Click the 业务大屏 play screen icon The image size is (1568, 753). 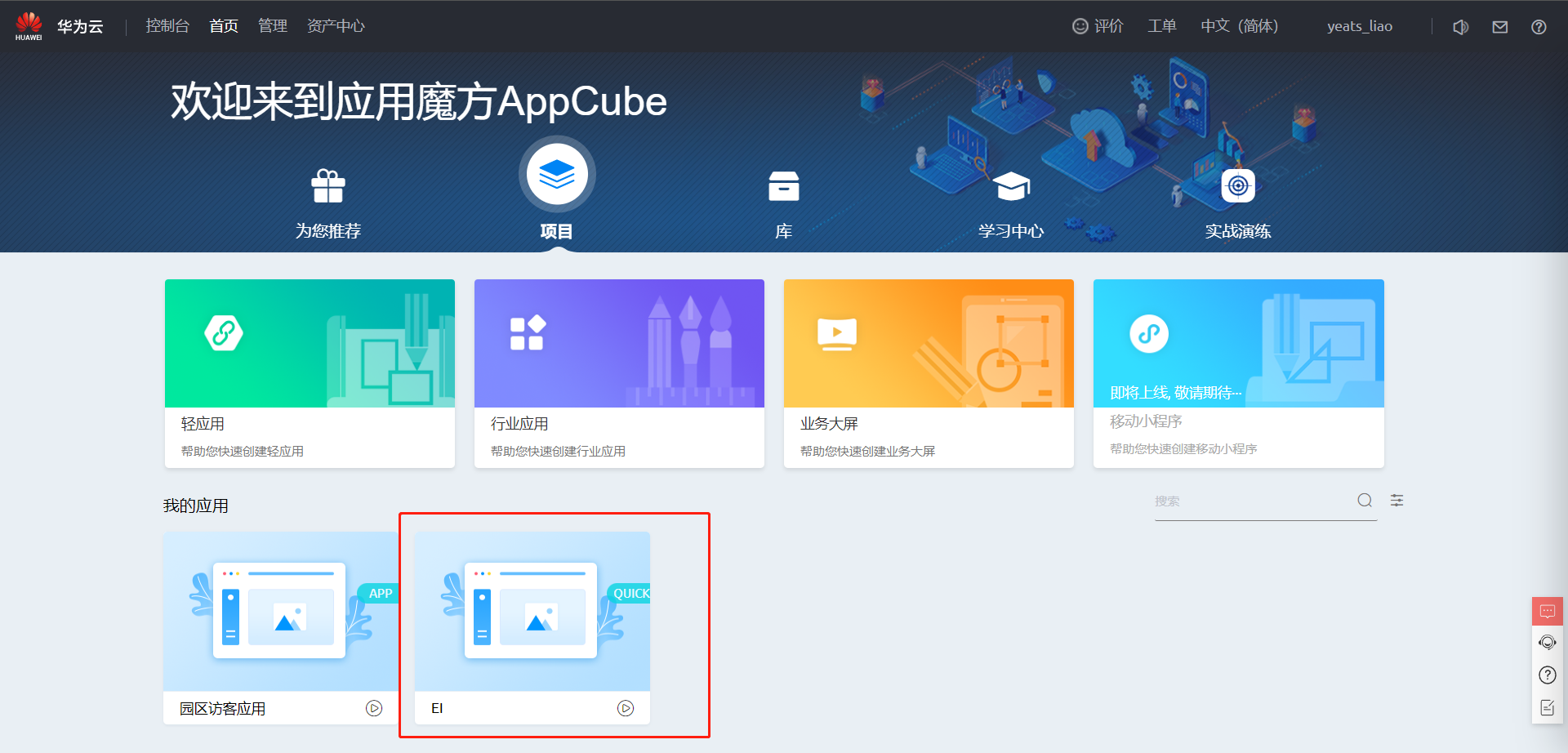point(837,333)
